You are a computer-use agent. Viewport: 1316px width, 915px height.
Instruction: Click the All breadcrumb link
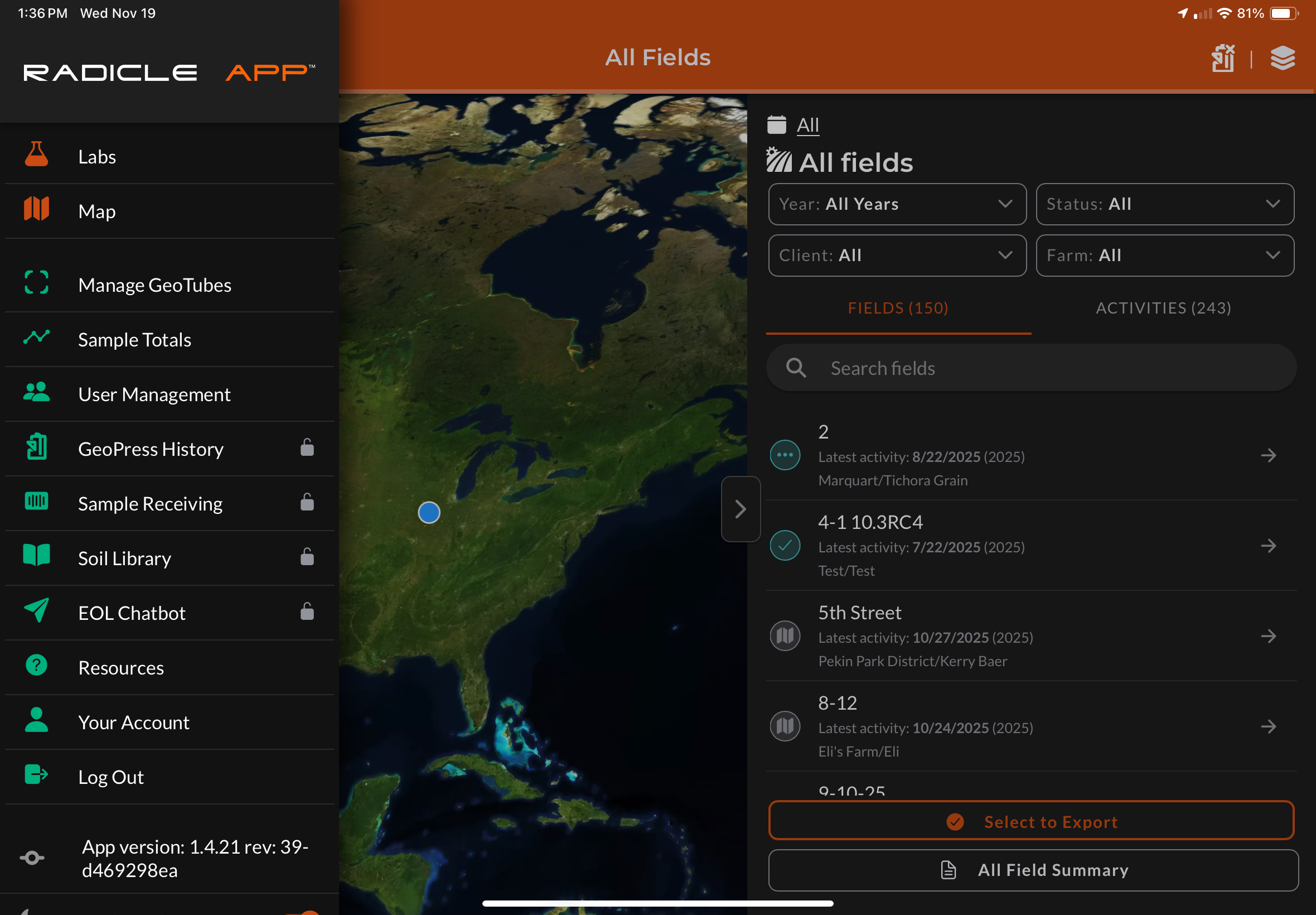point(808,125)
